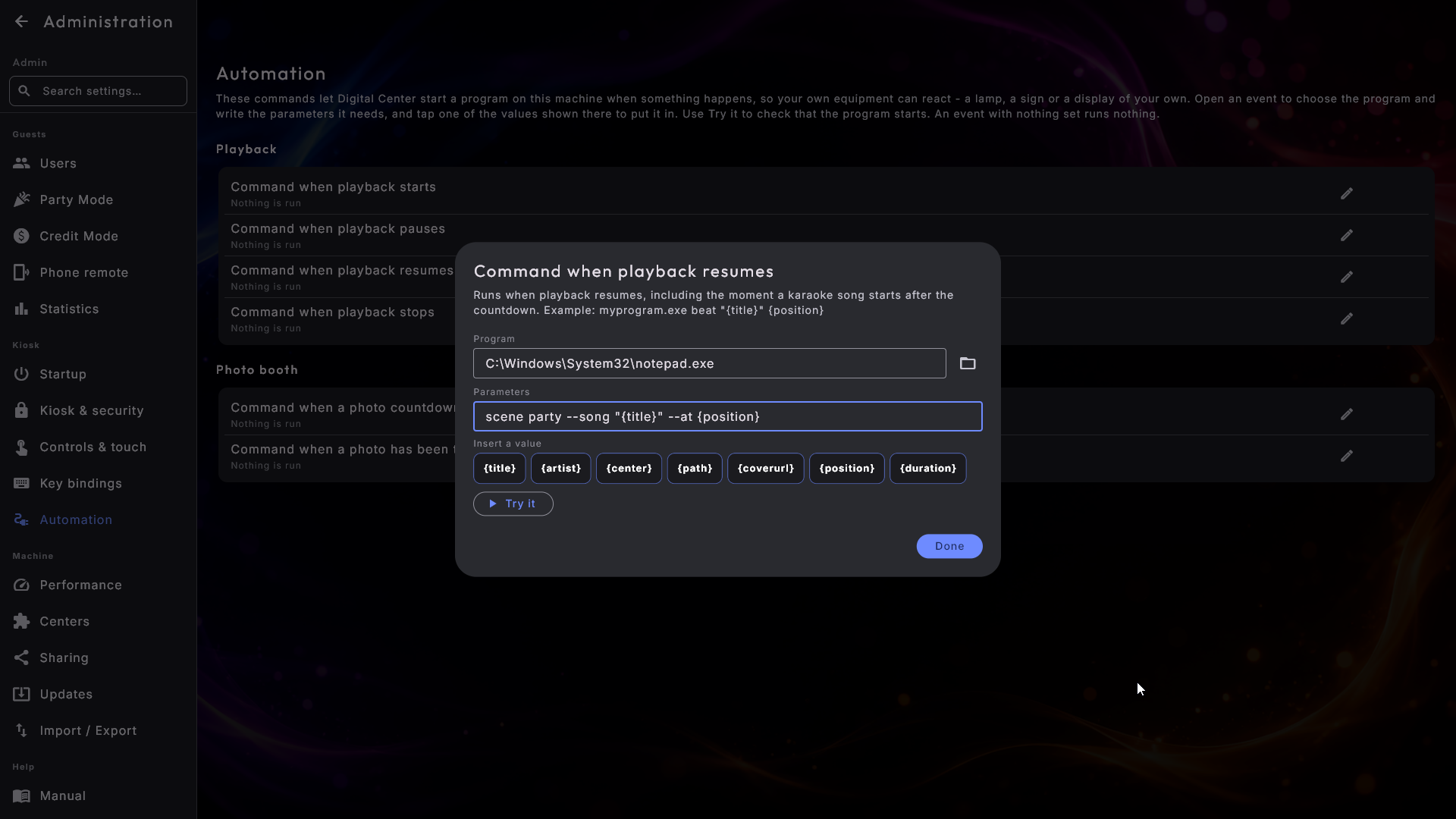Browse for program using folder icon
1456x819 pixels.
click(968, 363)
